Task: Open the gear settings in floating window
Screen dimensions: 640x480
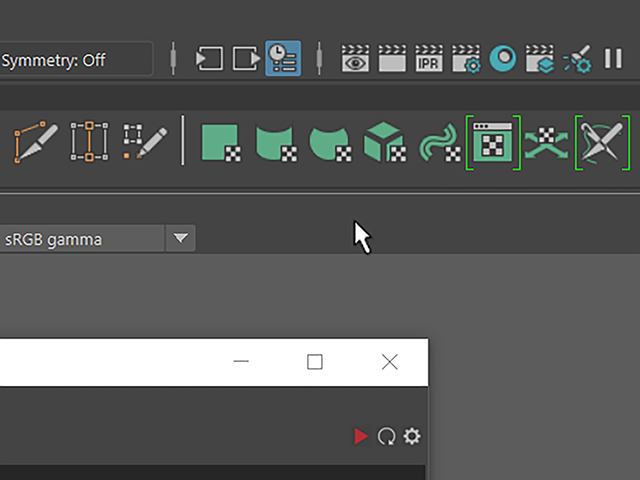Action: (x=412, y=436)
